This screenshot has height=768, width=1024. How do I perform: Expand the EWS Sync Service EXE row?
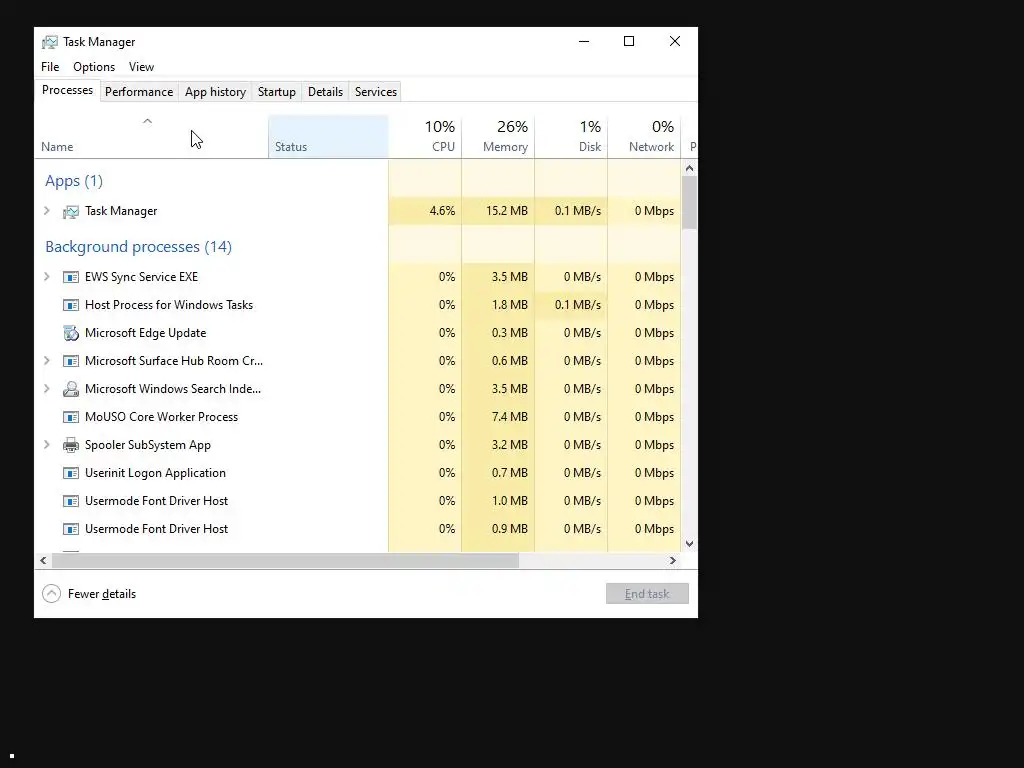click(x=47, y=277)
